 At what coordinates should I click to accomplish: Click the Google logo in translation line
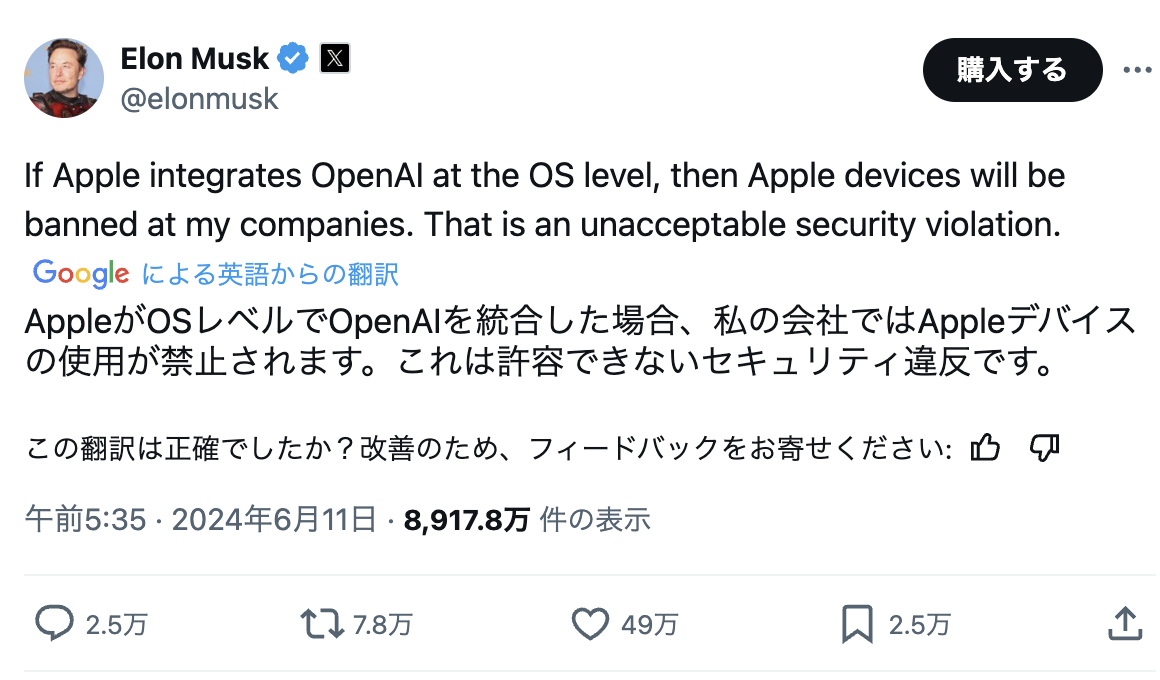(81, 275)
